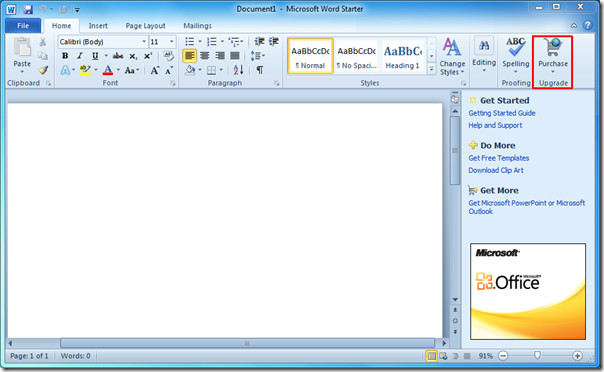604x372 pixels.
Task: Minimize the ribbon caret icon
Action: pos(574,26)
